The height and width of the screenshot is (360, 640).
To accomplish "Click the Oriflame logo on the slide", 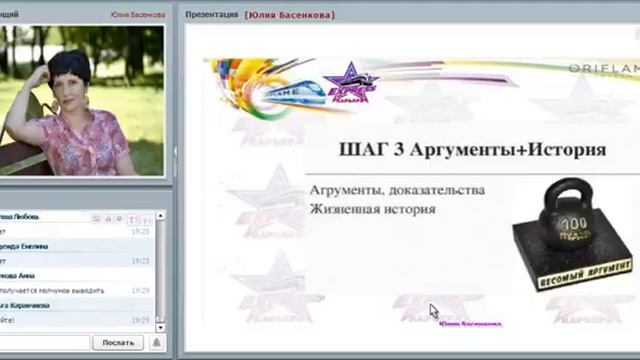I will point(604,69).
